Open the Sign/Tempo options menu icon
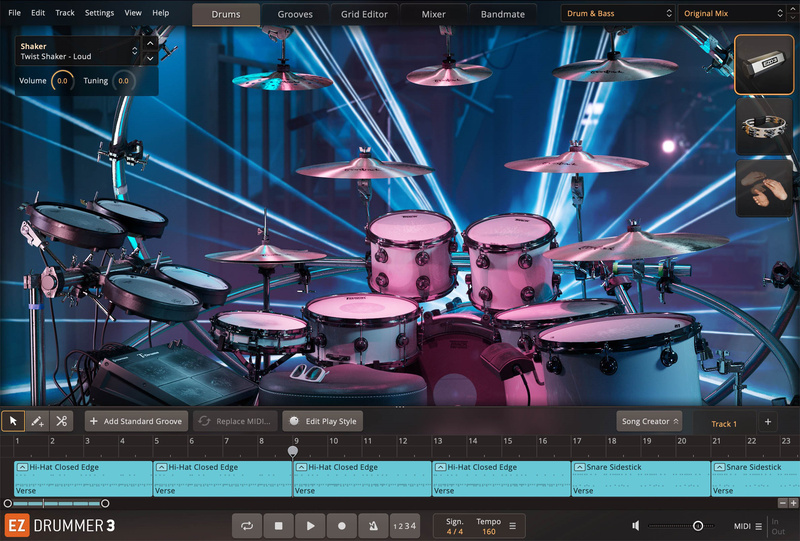The height and width of the screenshot is (541, 800). pos(513,526)
